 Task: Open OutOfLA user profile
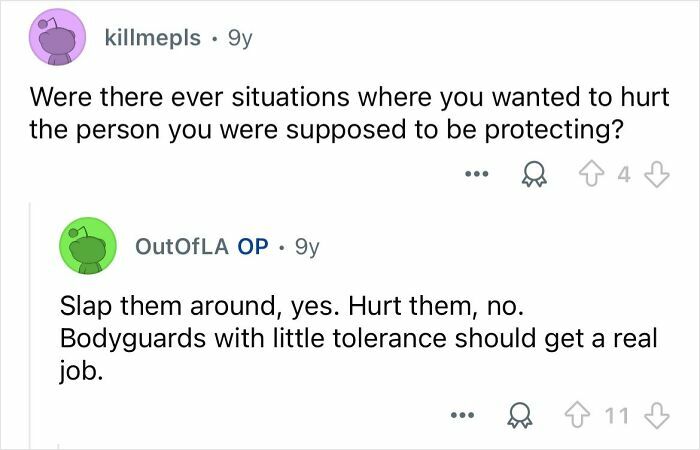pyautogui.click(x=182, y=246)
